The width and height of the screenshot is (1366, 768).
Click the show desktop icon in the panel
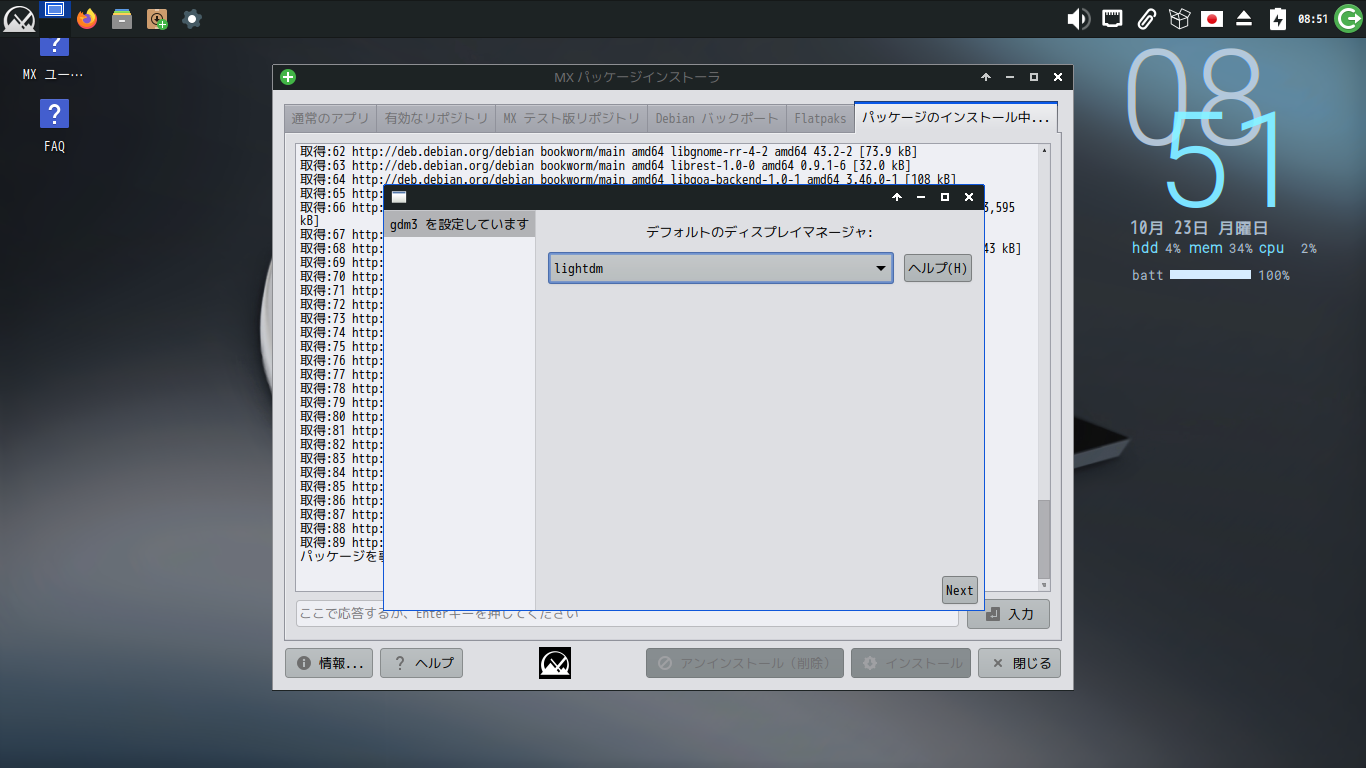(55, 11)
